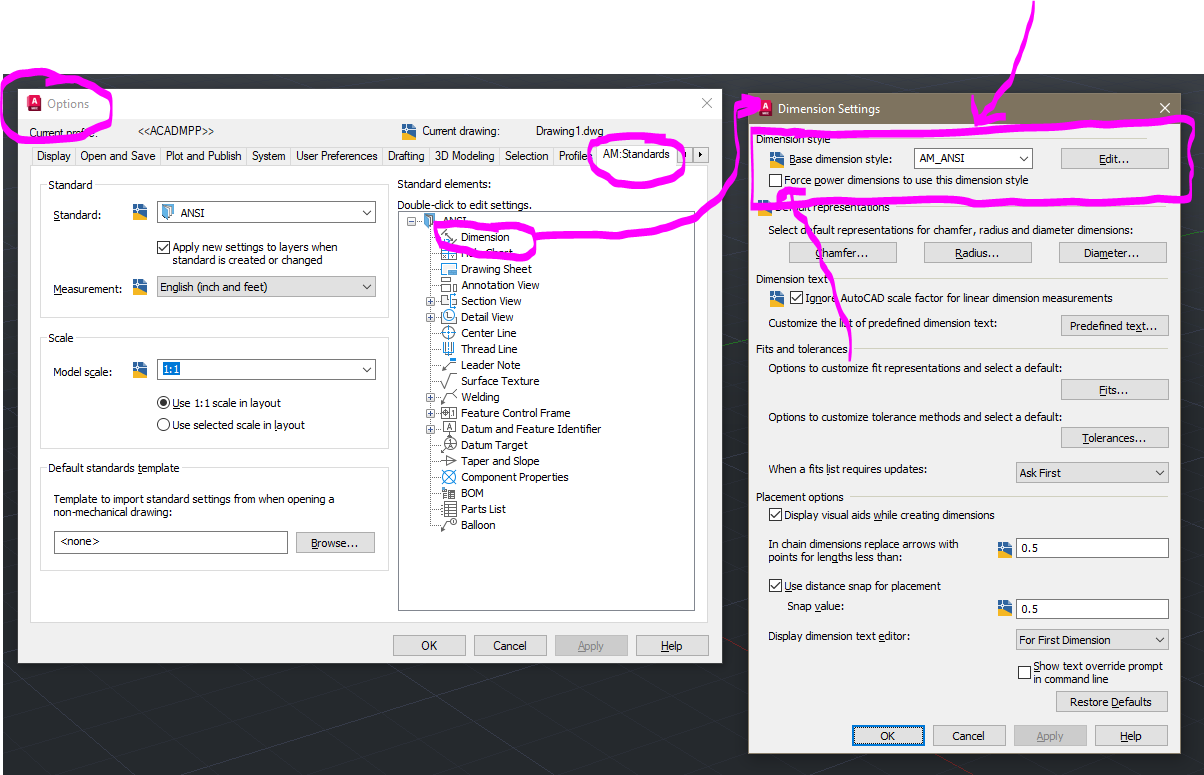The height and width of the screenshot is (775, 1204).
Task: Open the Base dimension style dropdown
Action: (1025, 157)
